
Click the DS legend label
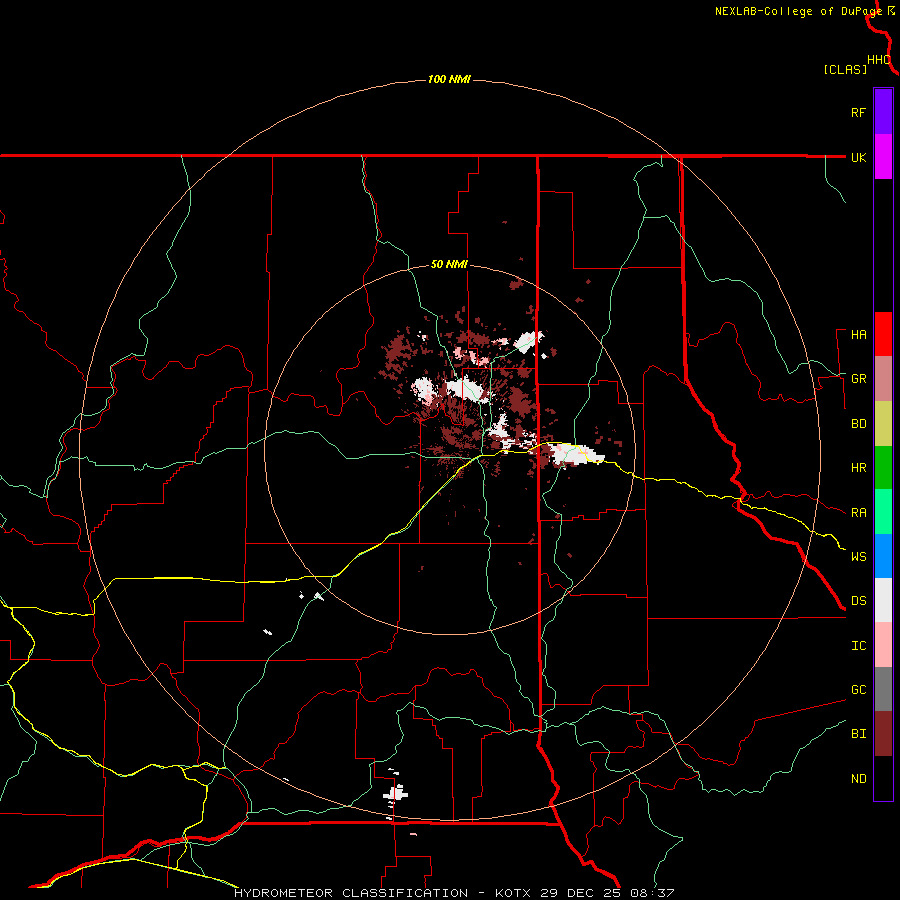858,601
